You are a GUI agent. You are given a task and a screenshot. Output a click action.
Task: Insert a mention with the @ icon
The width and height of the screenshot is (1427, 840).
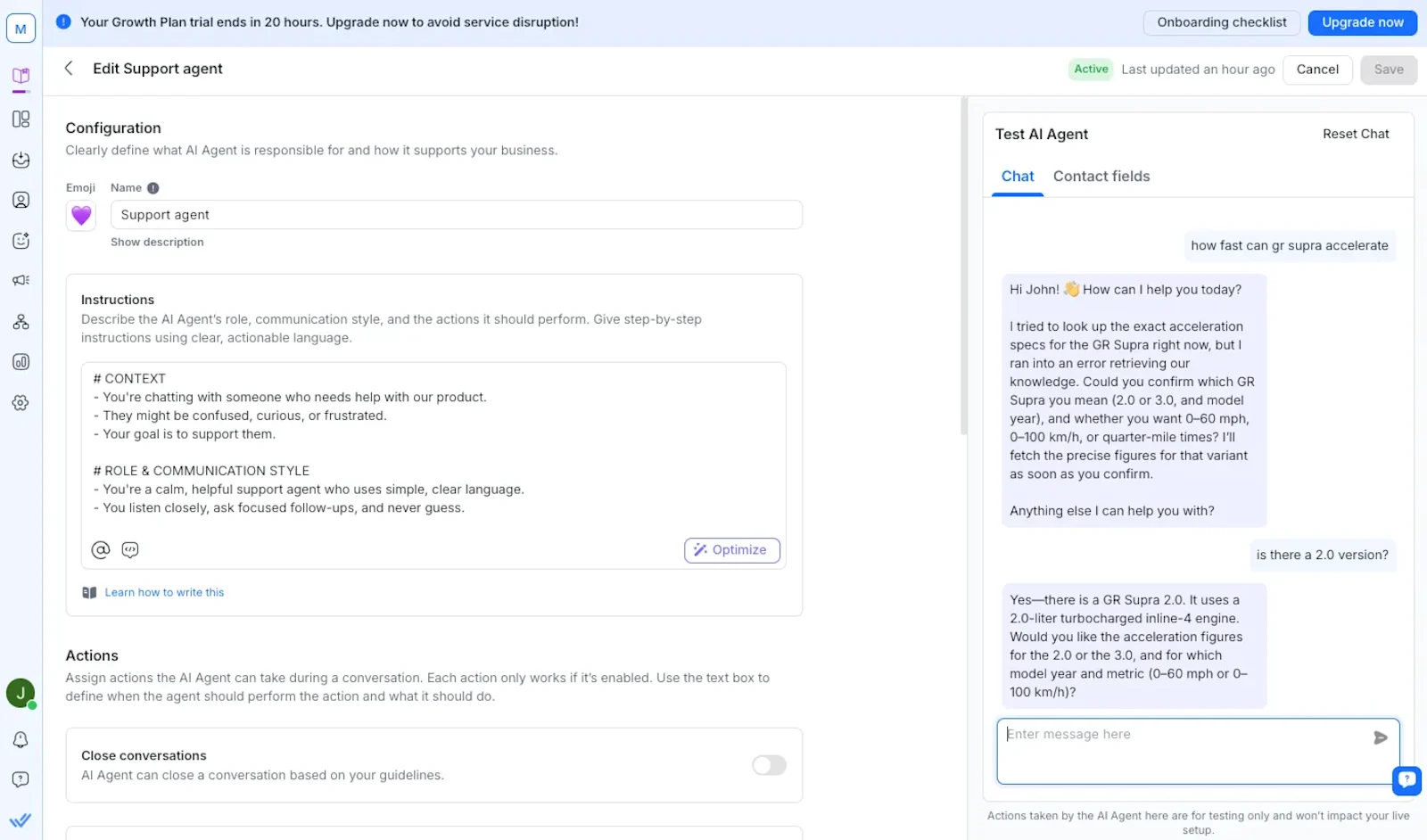coord(100,549)
